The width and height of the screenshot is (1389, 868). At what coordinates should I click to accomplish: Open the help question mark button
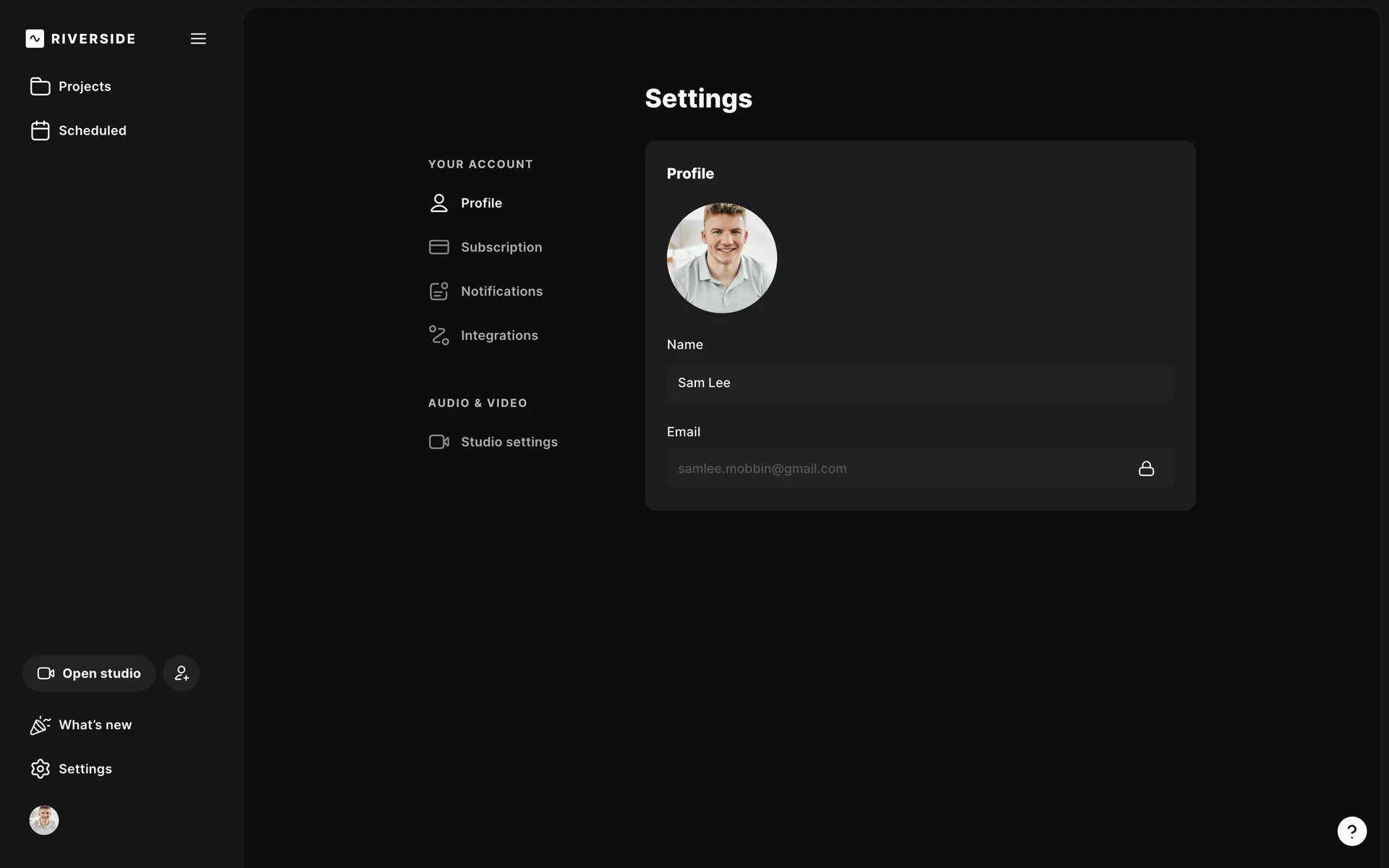(1351, 831)
